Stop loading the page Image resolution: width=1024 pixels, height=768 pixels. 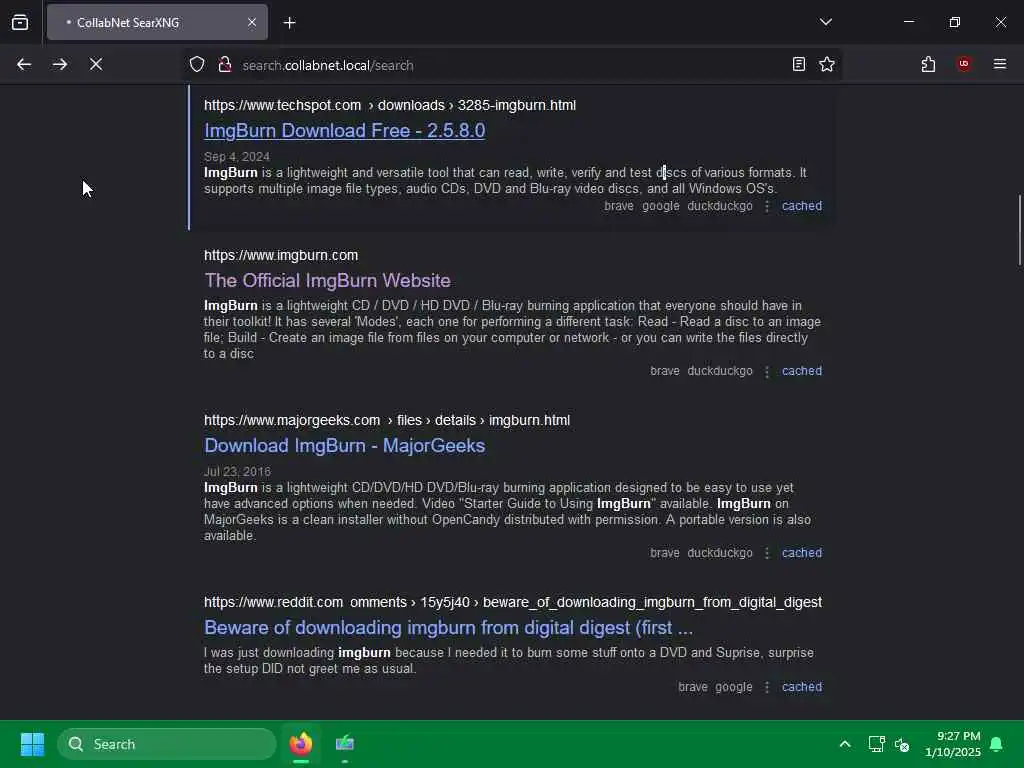point(96,64)
